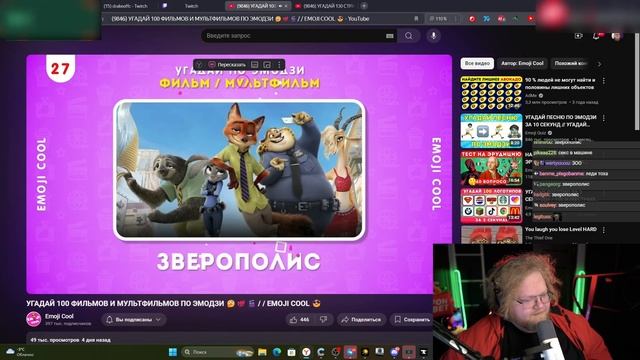Viewport: 640px width, 360px height.
Task: Open the weather widget on the taskbar
Action: [x=20, y=352]
